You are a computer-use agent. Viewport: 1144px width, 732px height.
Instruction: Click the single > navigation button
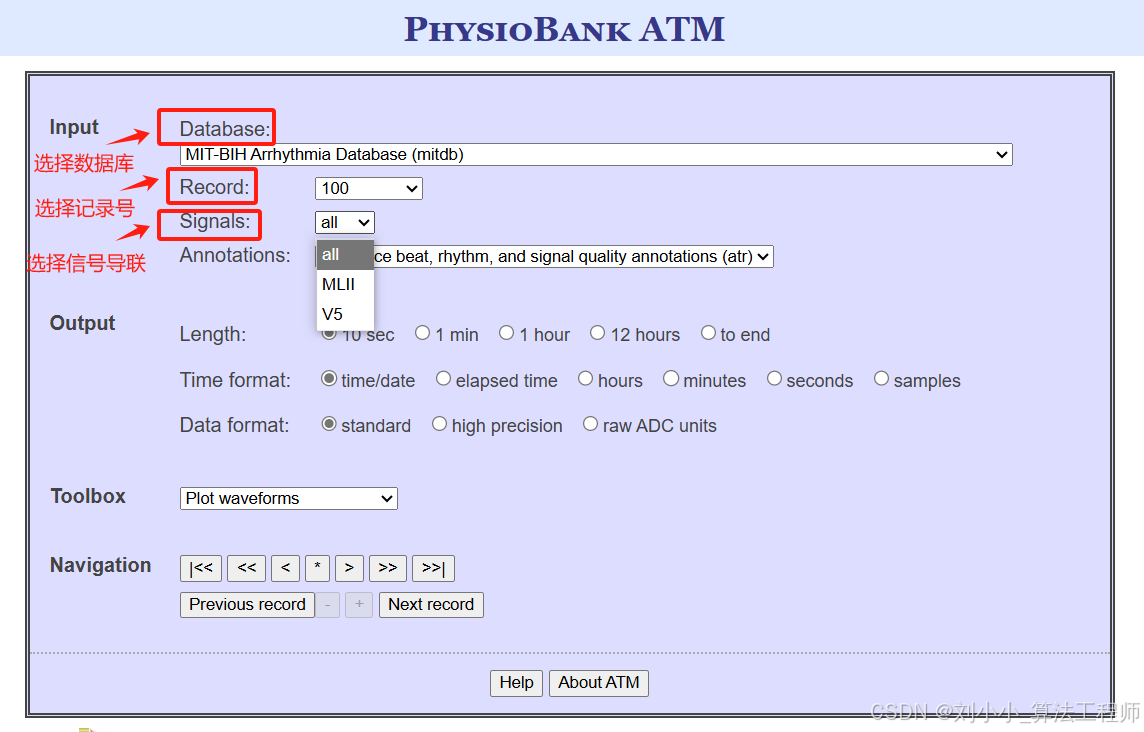(x=349, y=569)
